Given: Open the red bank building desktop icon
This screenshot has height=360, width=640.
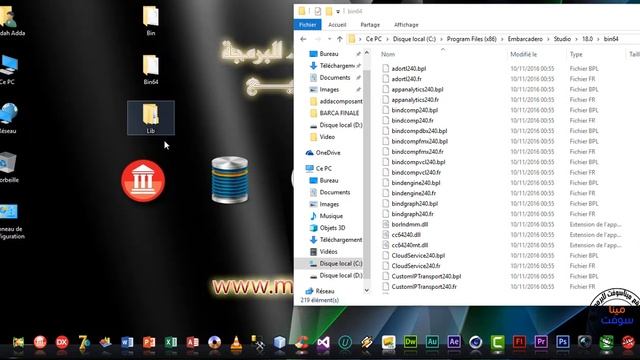Looking at the screenshot, I should pyautogui.click(x=143, y=181).
